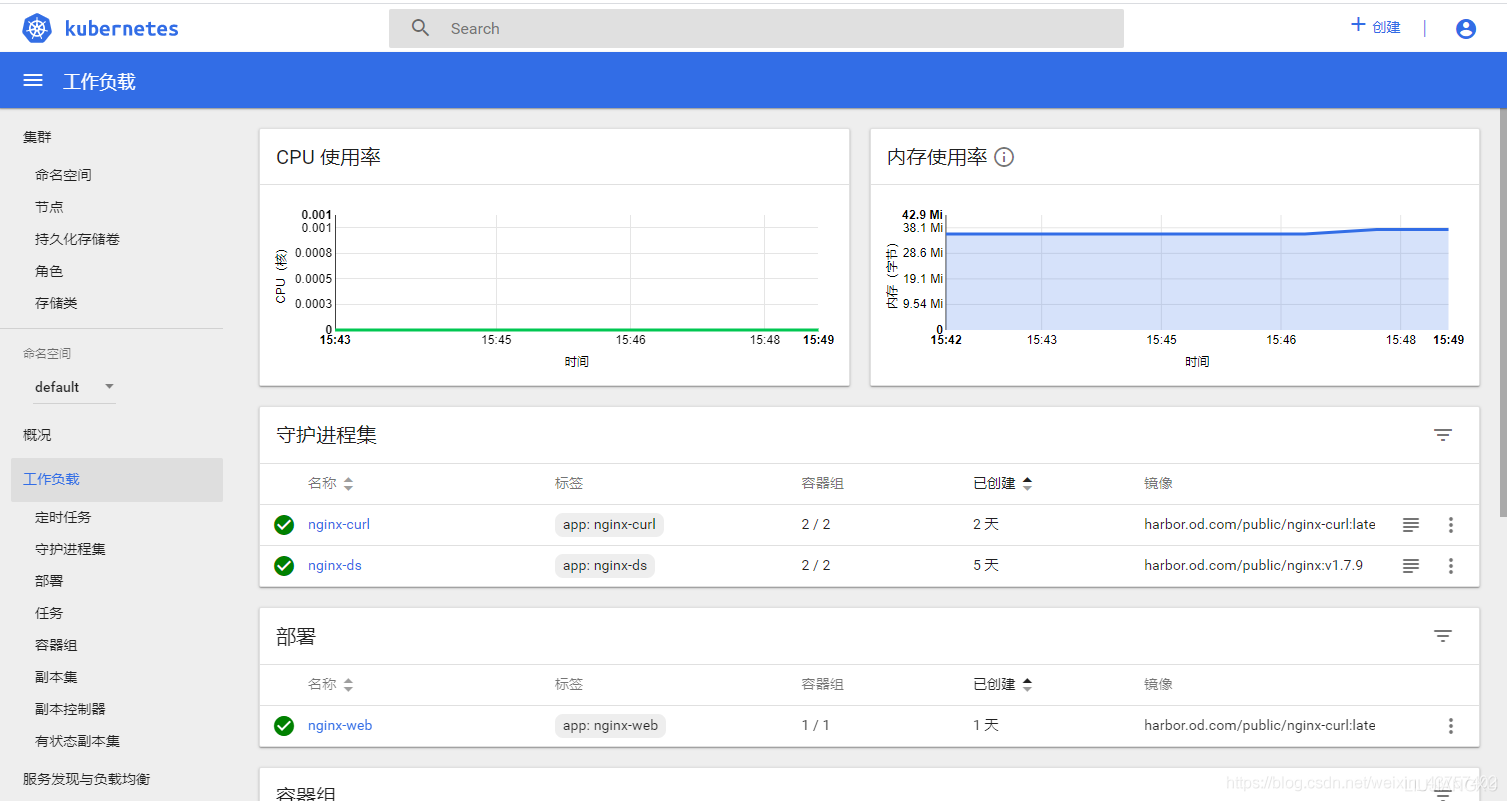Click nginx-ds green status check icon

pyautogui.click(x=284, y=566)
